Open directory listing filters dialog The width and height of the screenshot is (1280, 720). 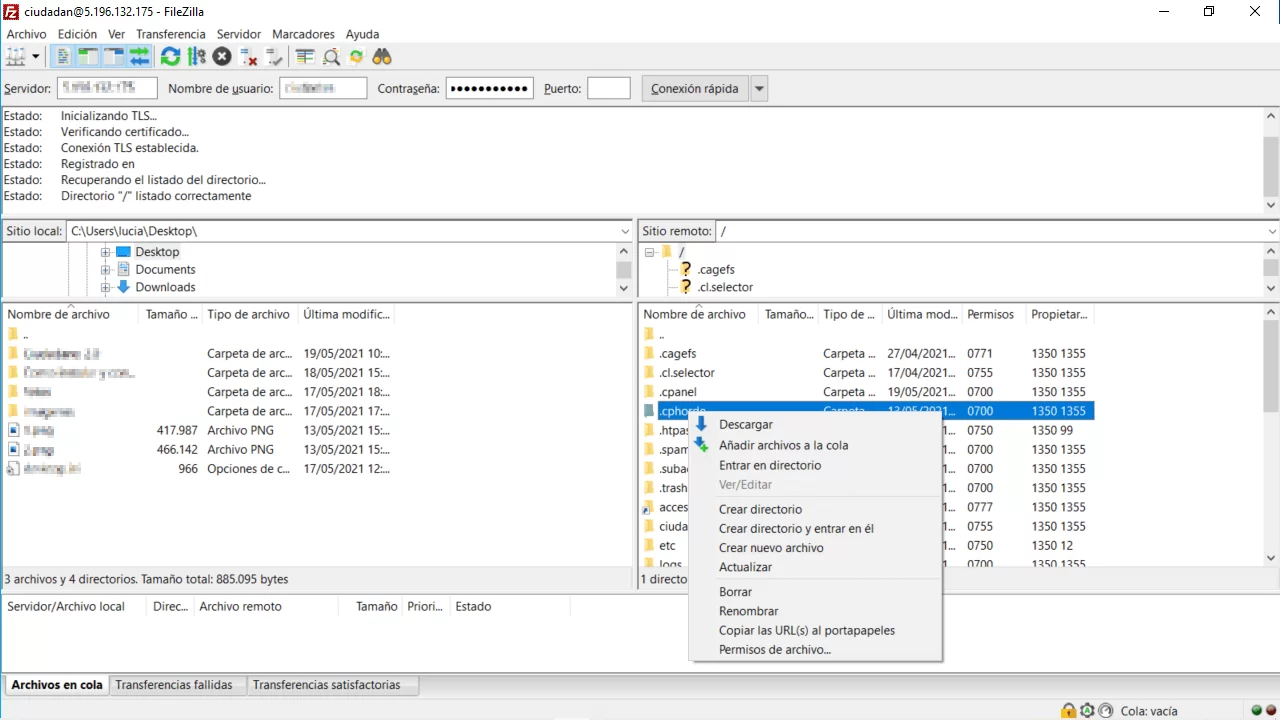[x=305, y=57]
